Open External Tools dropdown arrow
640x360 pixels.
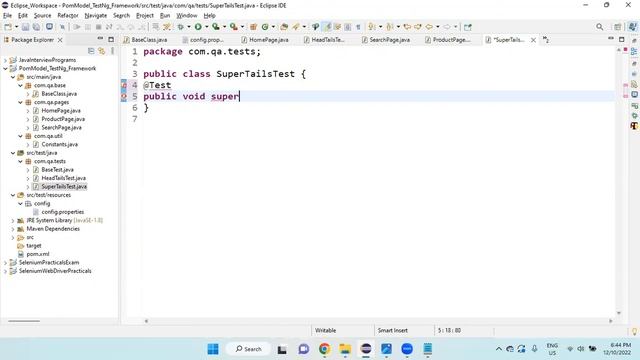[242, 27]
